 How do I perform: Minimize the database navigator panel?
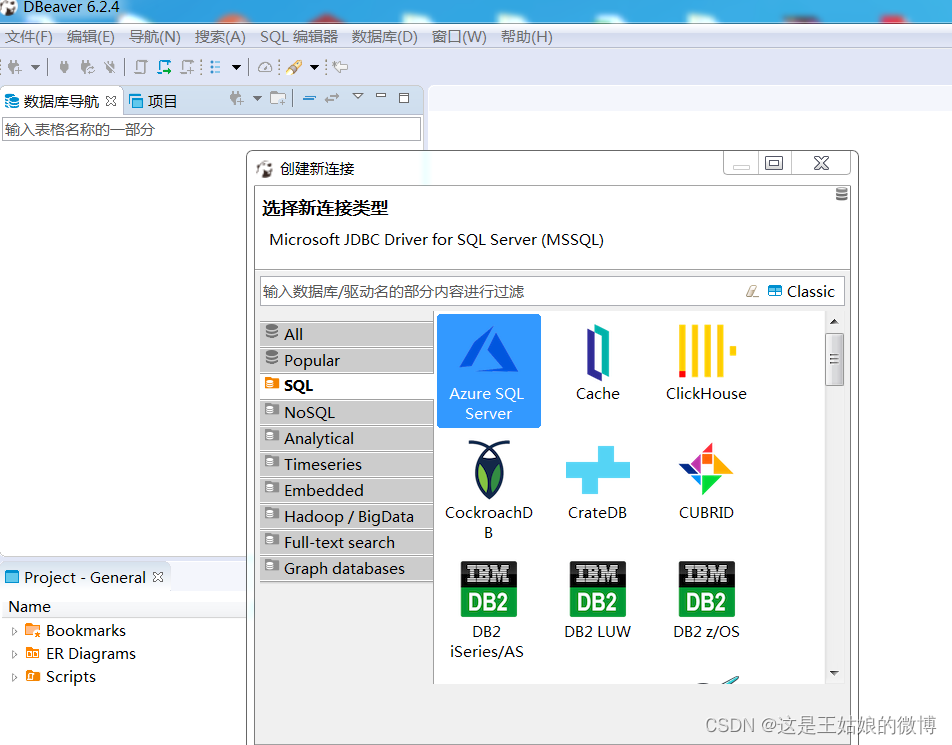(381, 95)
